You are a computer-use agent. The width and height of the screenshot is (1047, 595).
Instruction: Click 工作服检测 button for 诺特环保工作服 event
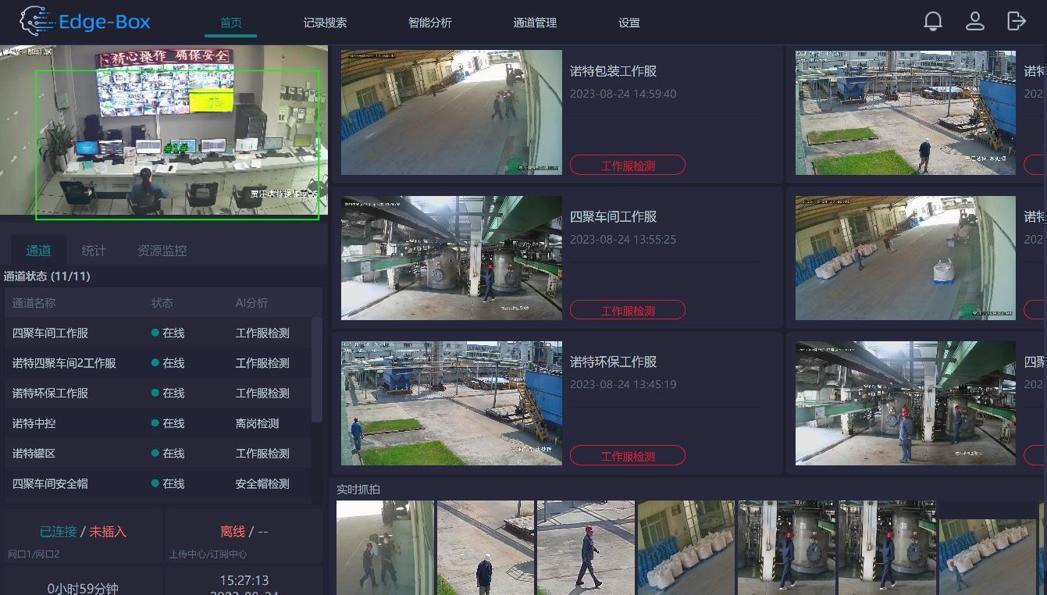pos(628,455)
